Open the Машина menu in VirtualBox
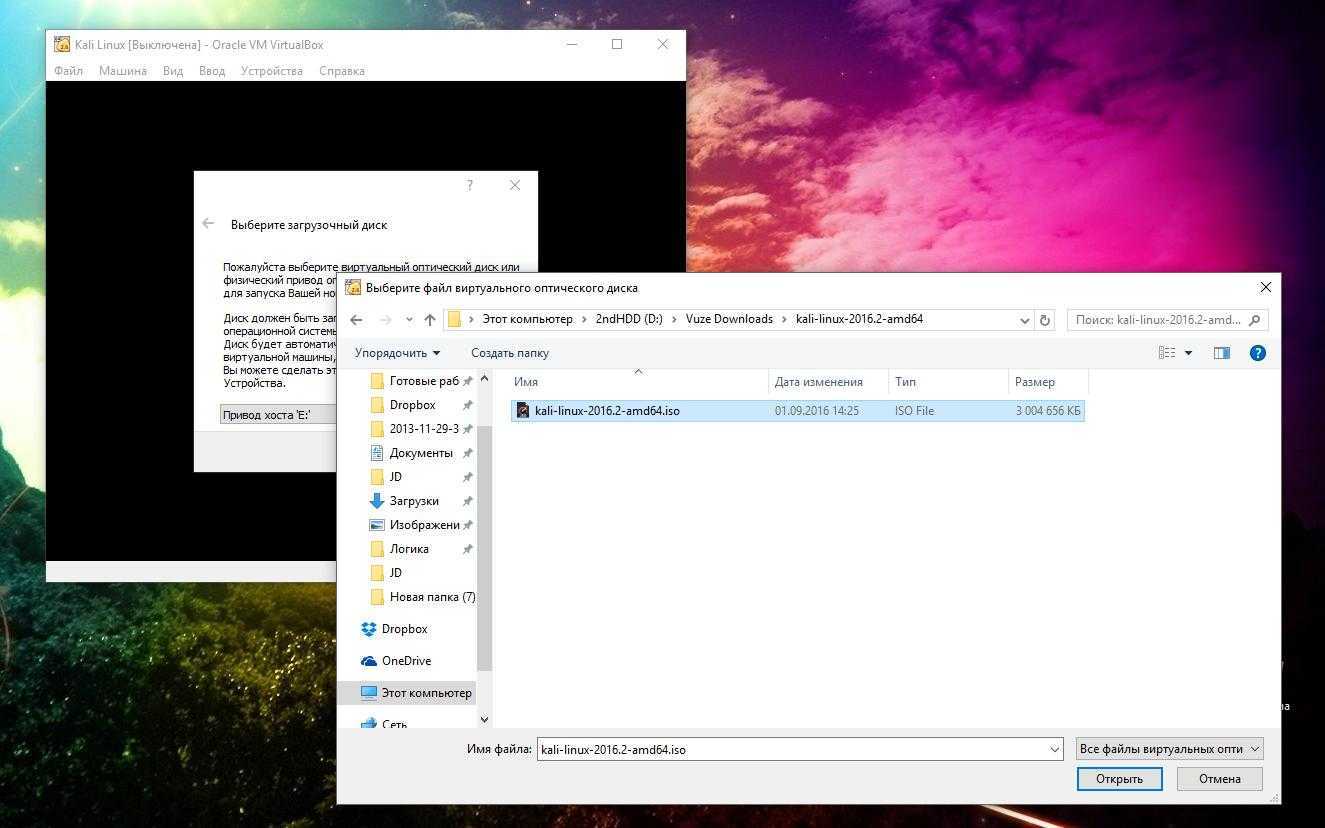The image size is (1325, 828). tap(122, 71)
